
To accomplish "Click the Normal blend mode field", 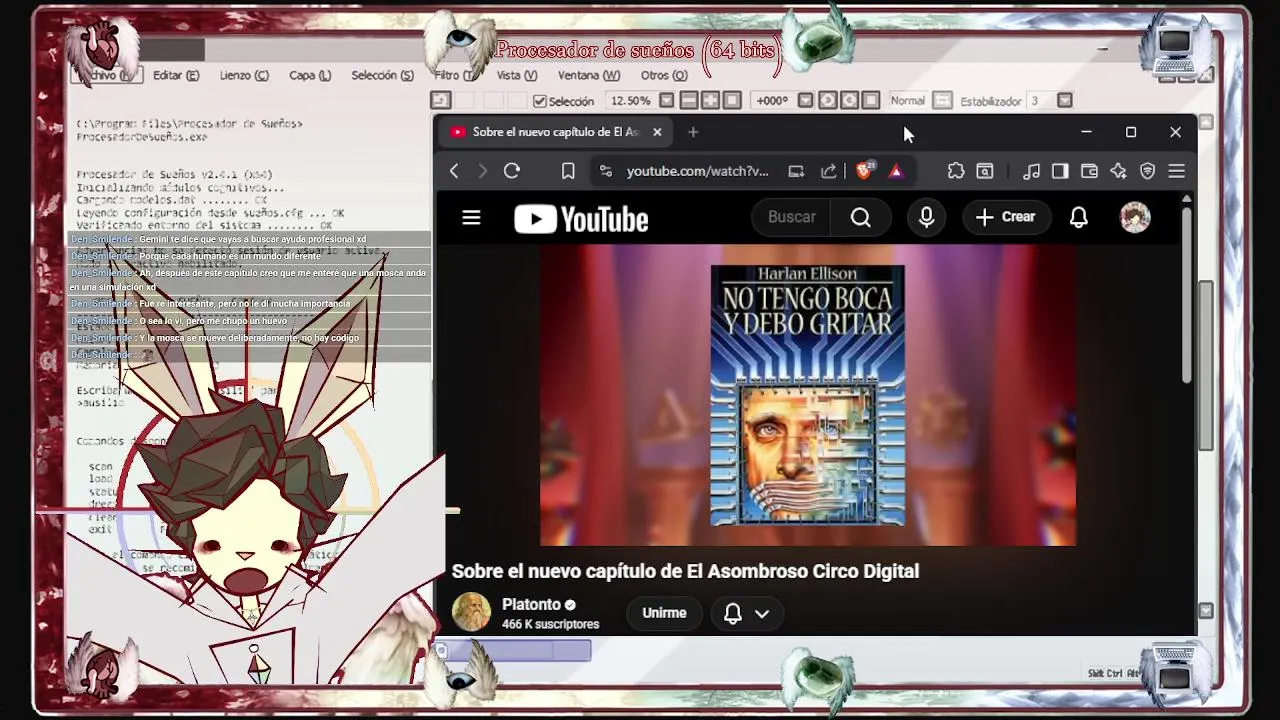I will [x=907, y=101].
